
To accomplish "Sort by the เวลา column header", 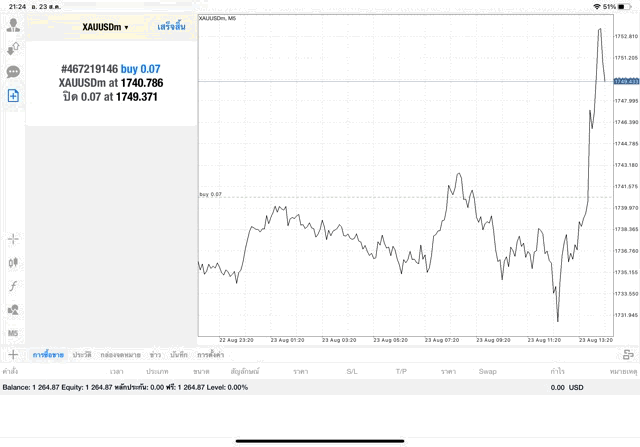I will point(116,371).
